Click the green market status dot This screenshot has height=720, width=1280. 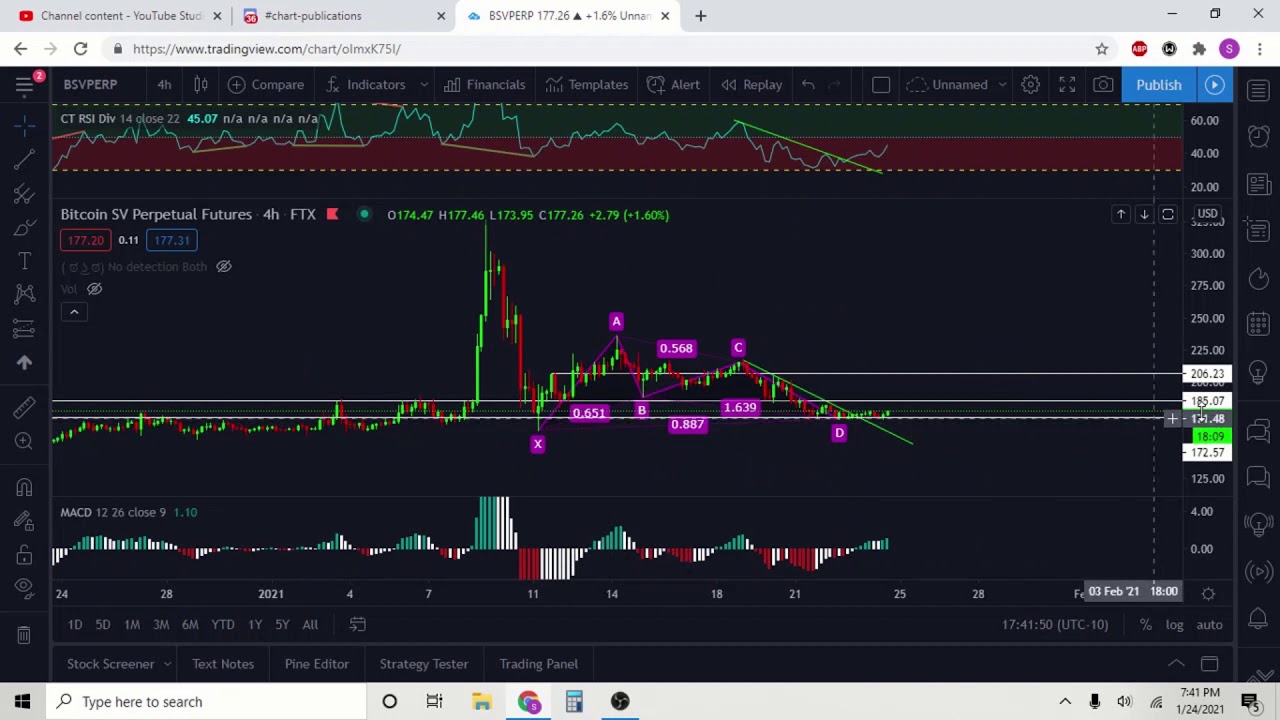click(364, 215)
